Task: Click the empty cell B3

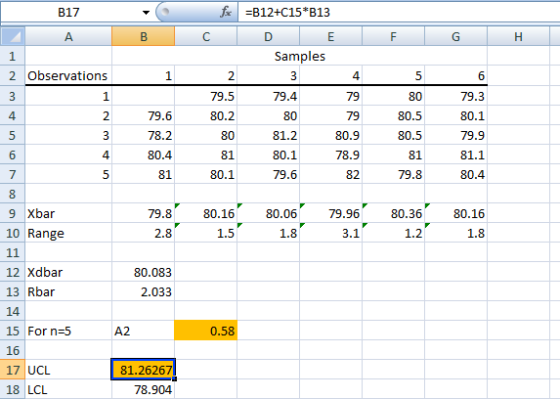Action: (143, 96)
